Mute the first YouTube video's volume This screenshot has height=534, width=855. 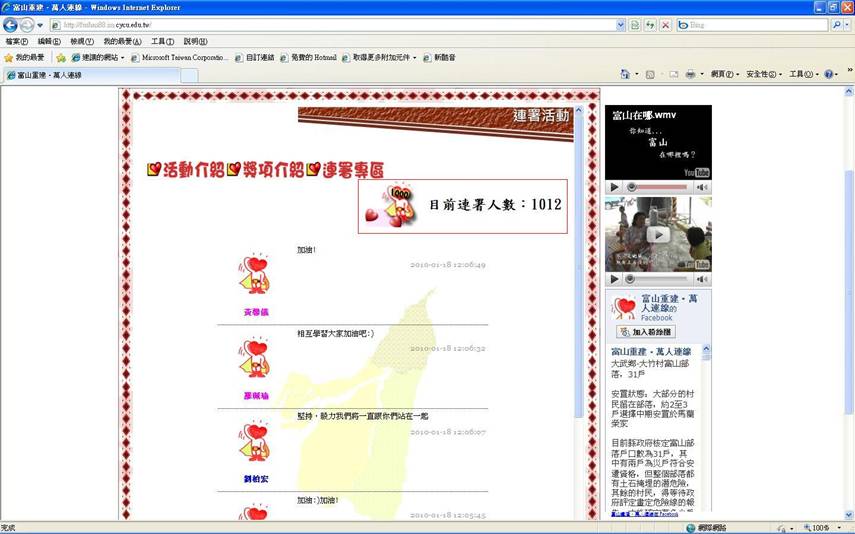tap(702, 187)
